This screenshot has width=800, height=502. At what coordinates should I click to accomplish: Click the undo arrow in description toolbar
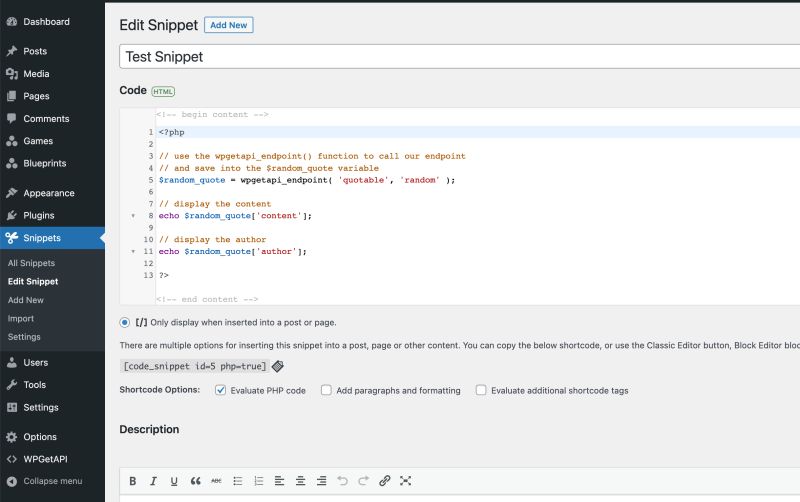342,481
